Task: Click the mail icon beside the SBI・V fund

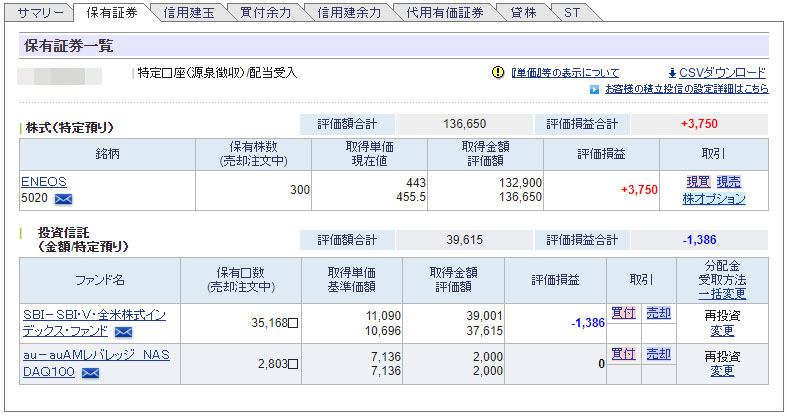Action: (x=124, y=331)
